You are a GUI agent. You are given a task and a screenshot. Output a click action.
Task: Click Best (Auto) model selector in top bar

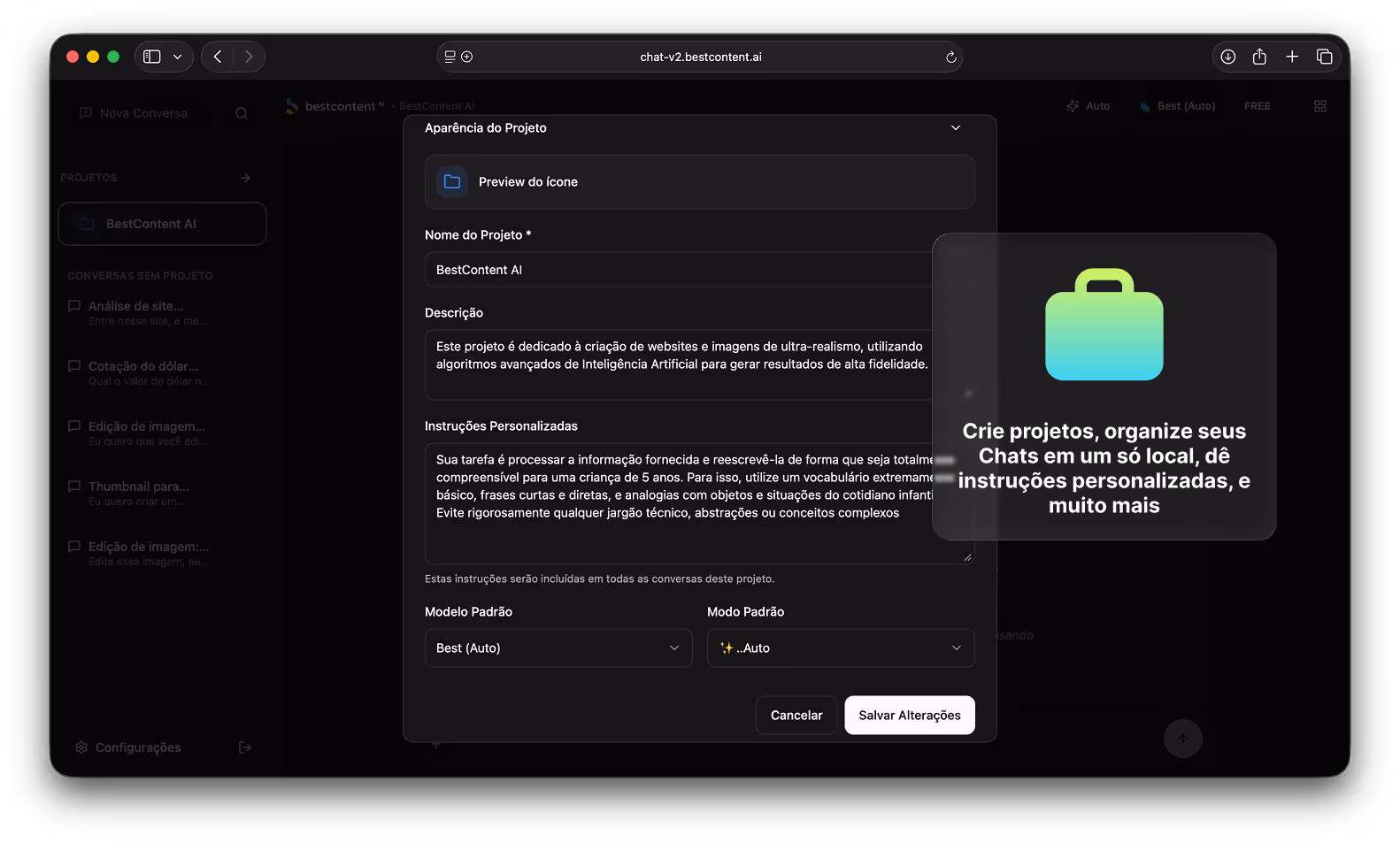click(1178, 106)
